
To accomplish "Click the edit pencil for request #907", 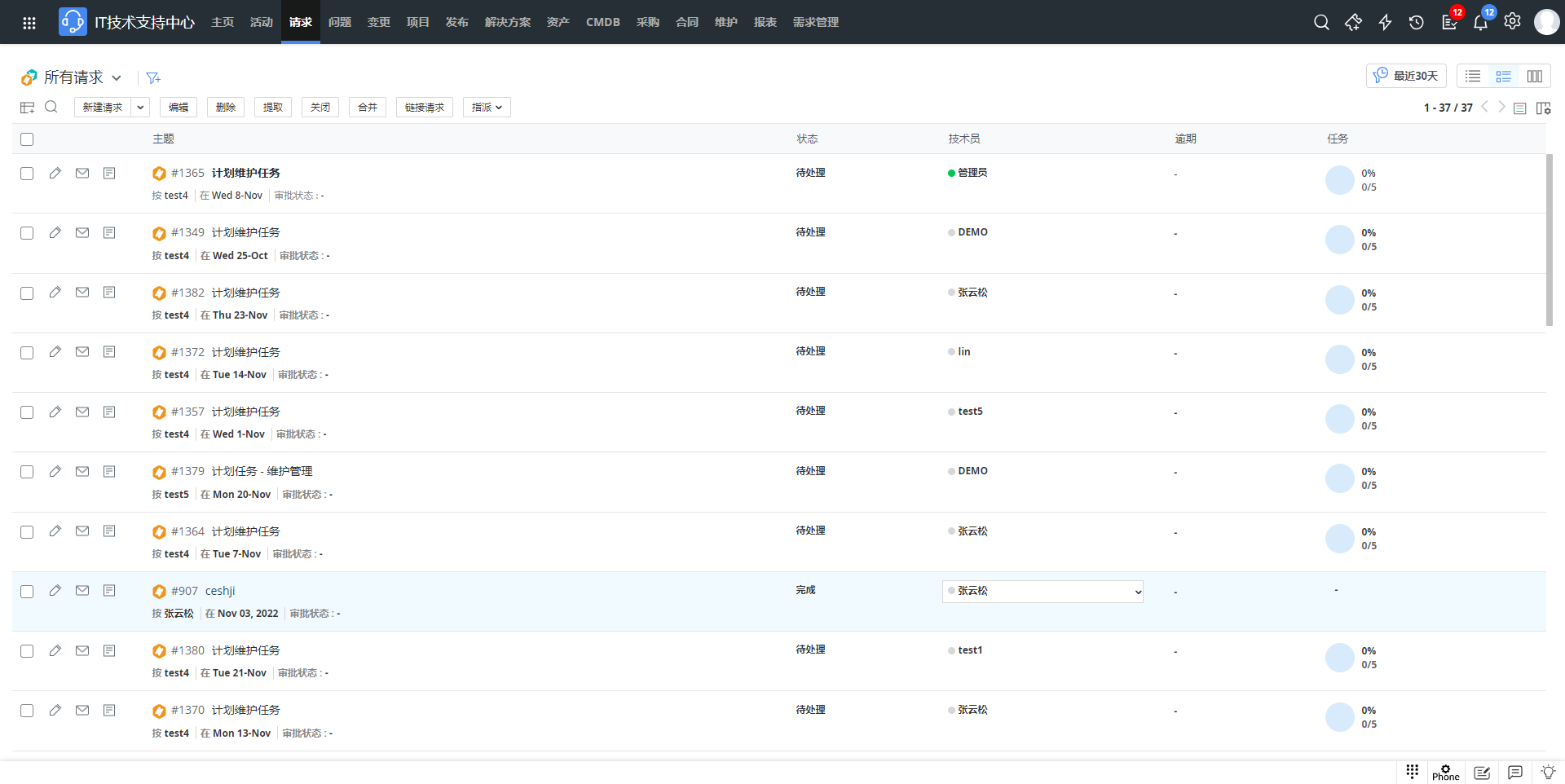I will pos(55,590).
